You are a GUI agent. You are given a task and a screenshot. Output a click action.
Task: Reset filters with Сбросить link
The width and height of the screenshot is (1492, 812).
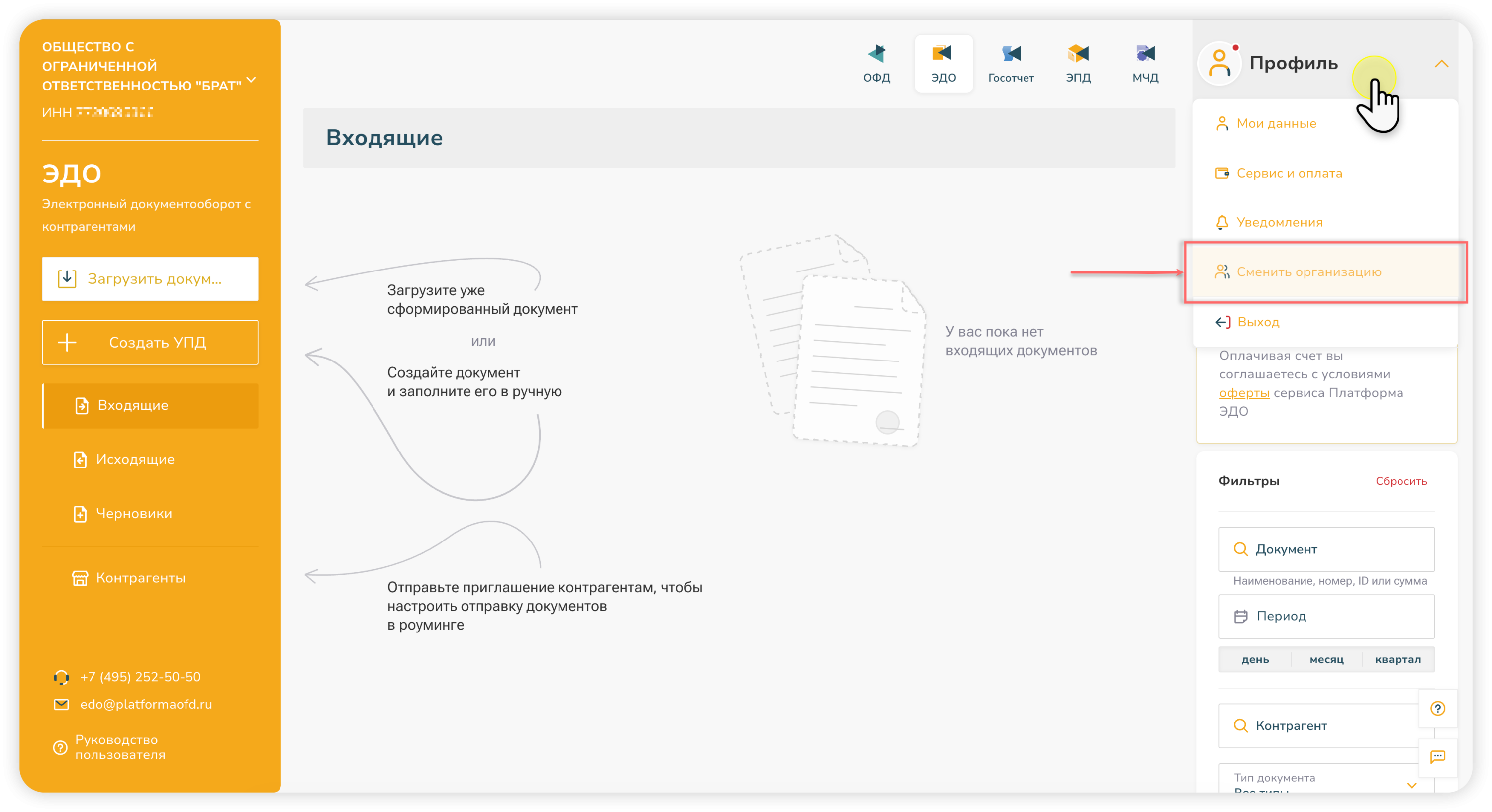pyautogui.click(x=1401, y=481)
